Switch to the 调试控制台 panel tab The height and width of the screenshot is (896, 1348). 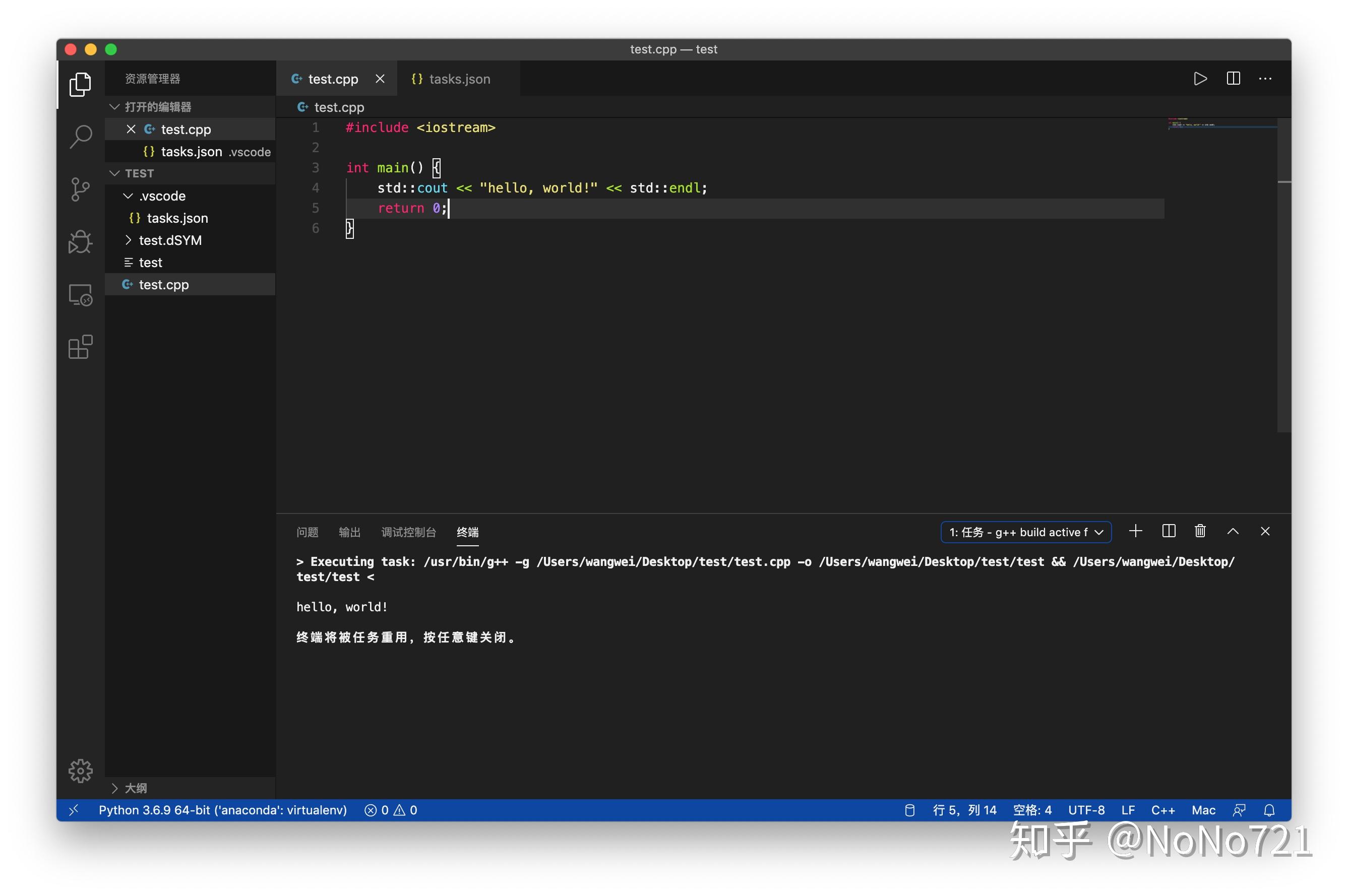click(409, 532)
